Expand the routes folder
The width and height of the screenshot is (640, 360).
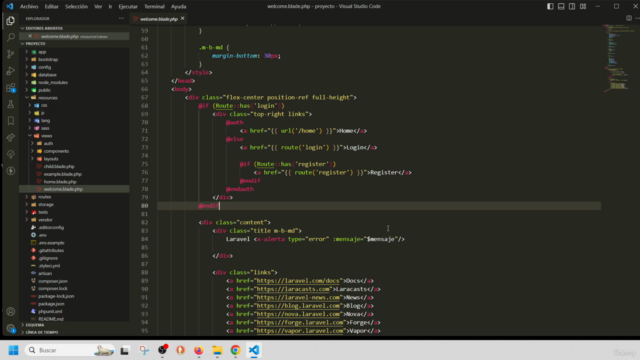coord(44,197)
